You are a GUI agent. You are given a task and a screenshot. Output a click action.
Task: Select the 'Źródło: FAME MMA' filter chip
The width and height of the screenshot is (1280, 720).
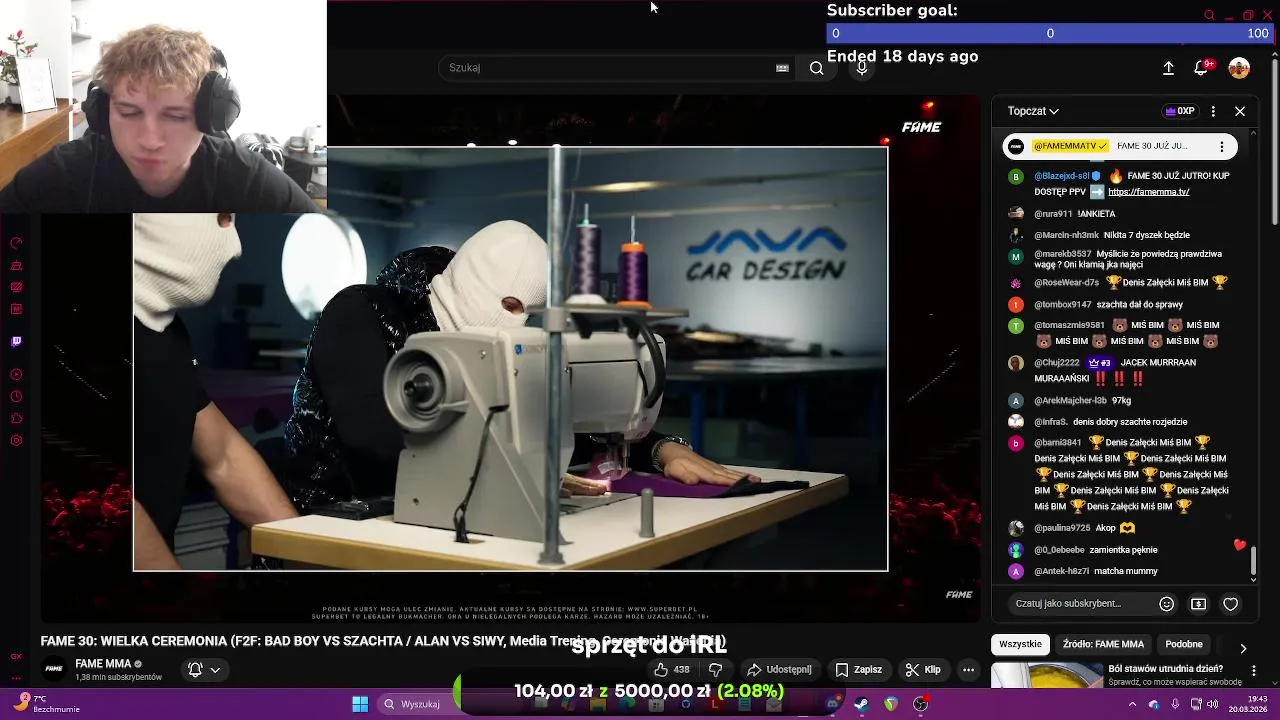[1103, 644]
